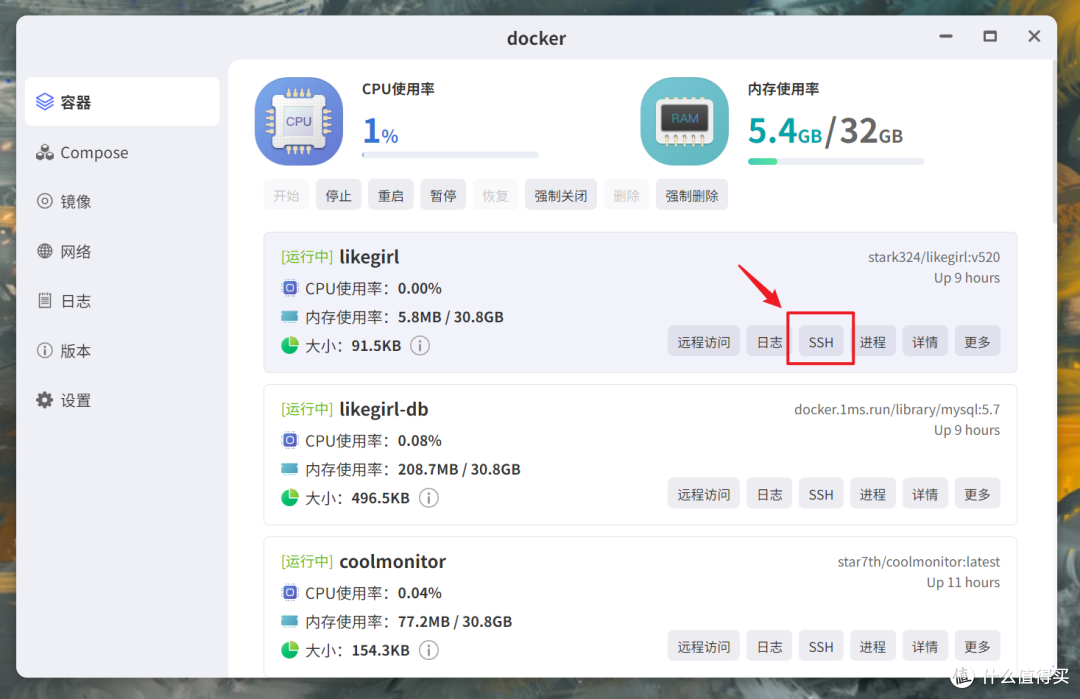View 日志 for coolmonitor container
This screenshot has width=1080, height=699.
click(769, 646)
